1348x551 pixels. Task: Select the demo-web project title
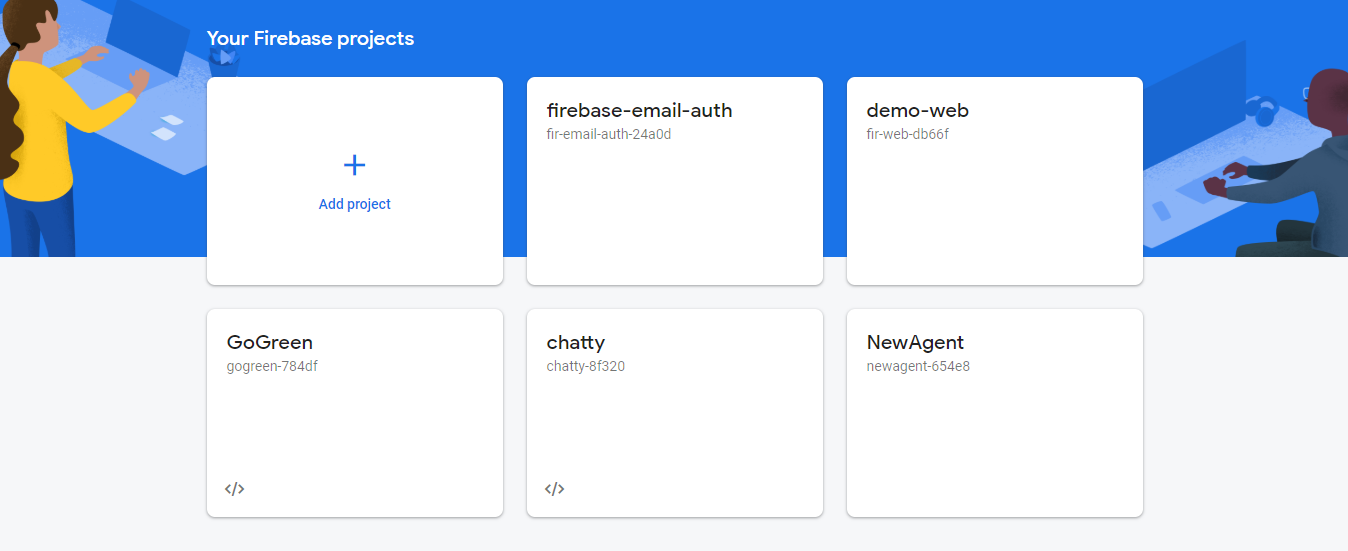tap(917, 110)
